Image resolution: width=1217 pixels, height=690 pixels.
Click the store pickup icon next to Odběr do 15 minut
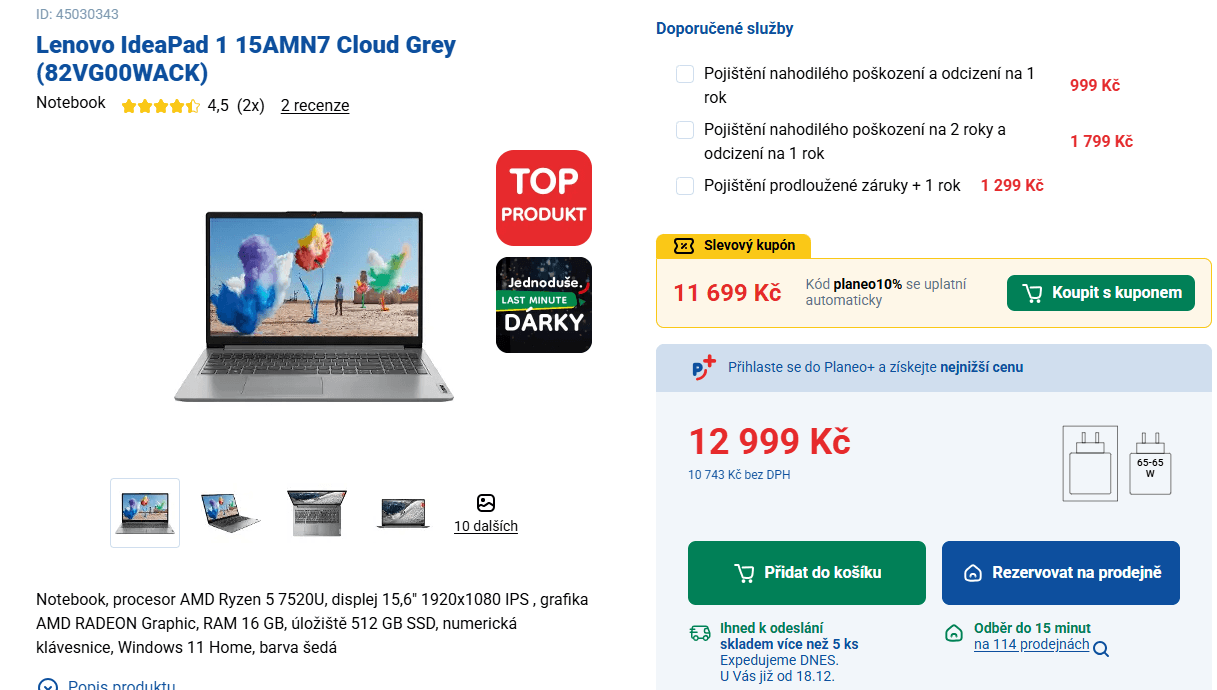click(954, 632)
